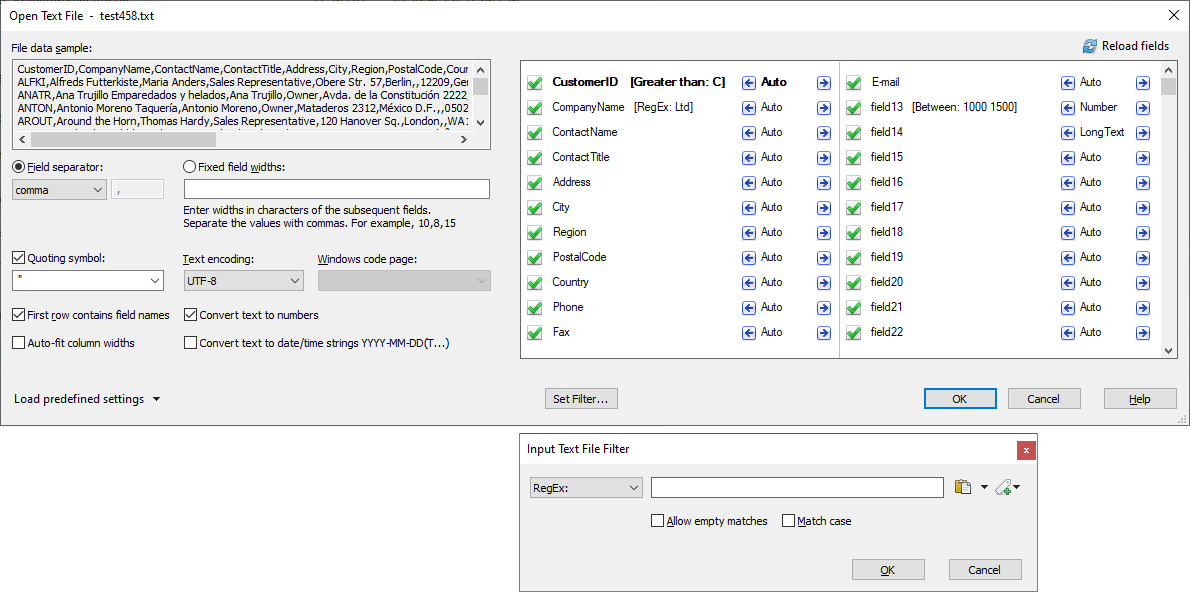1190x596 pixels.
Task: Click right arrow next to CompanyName type
Action: pyautogui.click(x=823, y=108)
